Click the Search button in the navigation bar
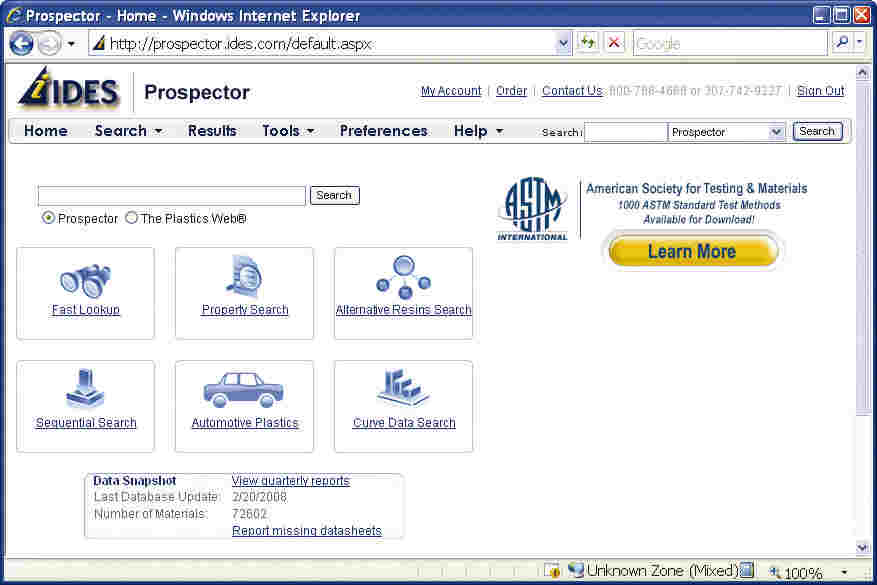Viewport: 877px width, 585px height. click(x=817, y=131)
